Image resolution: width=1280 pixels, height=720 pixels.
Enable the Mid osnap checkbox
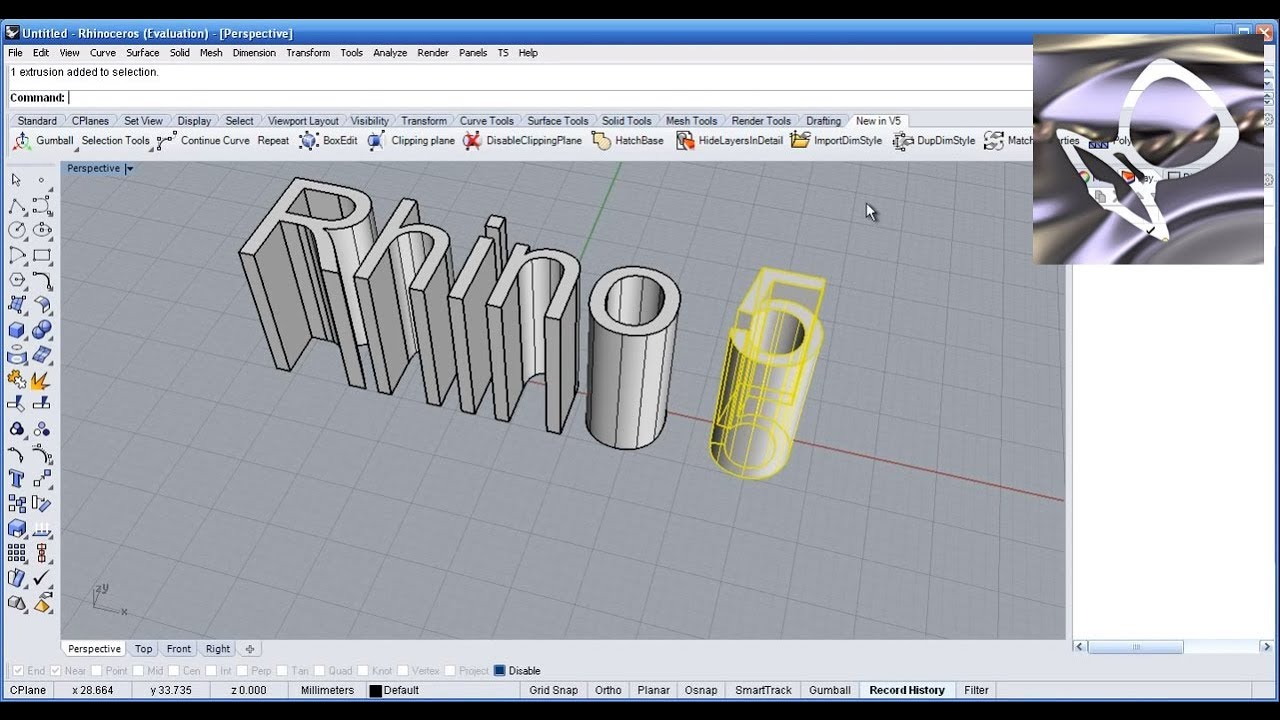click(x=137, y=671)
